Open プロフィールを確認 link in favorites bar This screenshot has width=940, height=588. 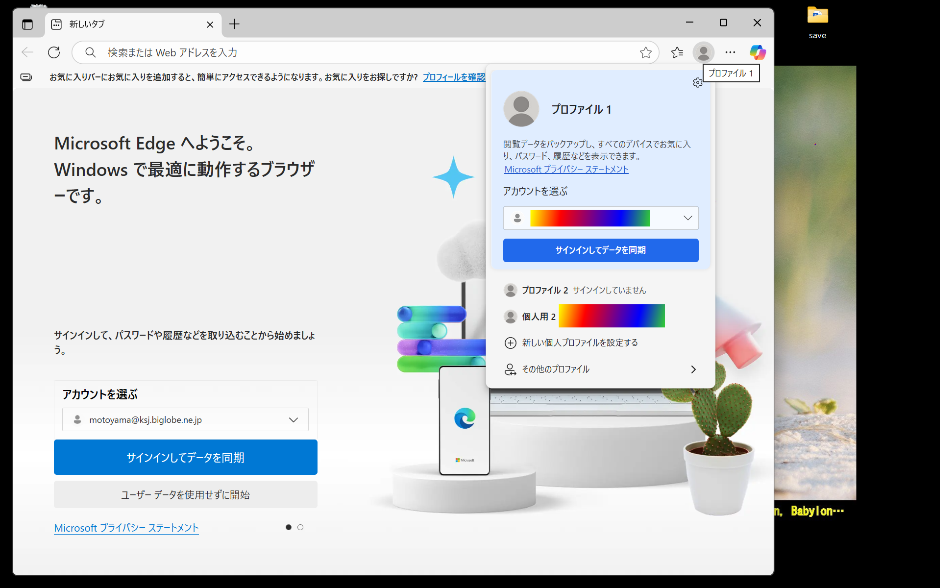[454, 77]
